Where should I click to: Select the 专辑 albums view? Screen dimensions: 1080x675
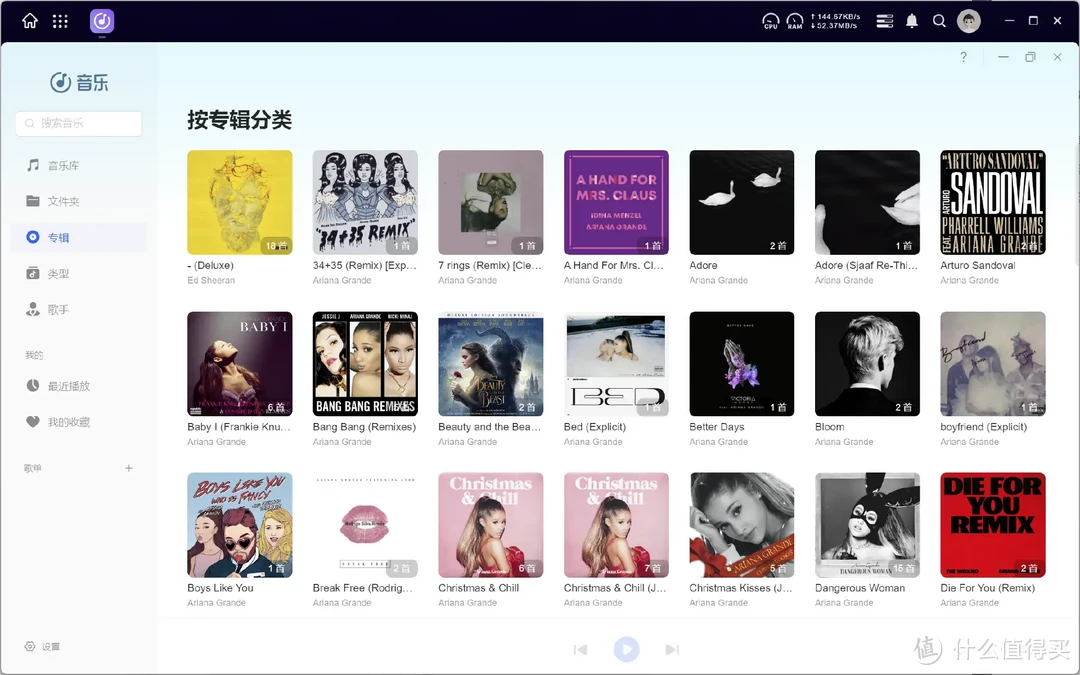click(79, 237)
